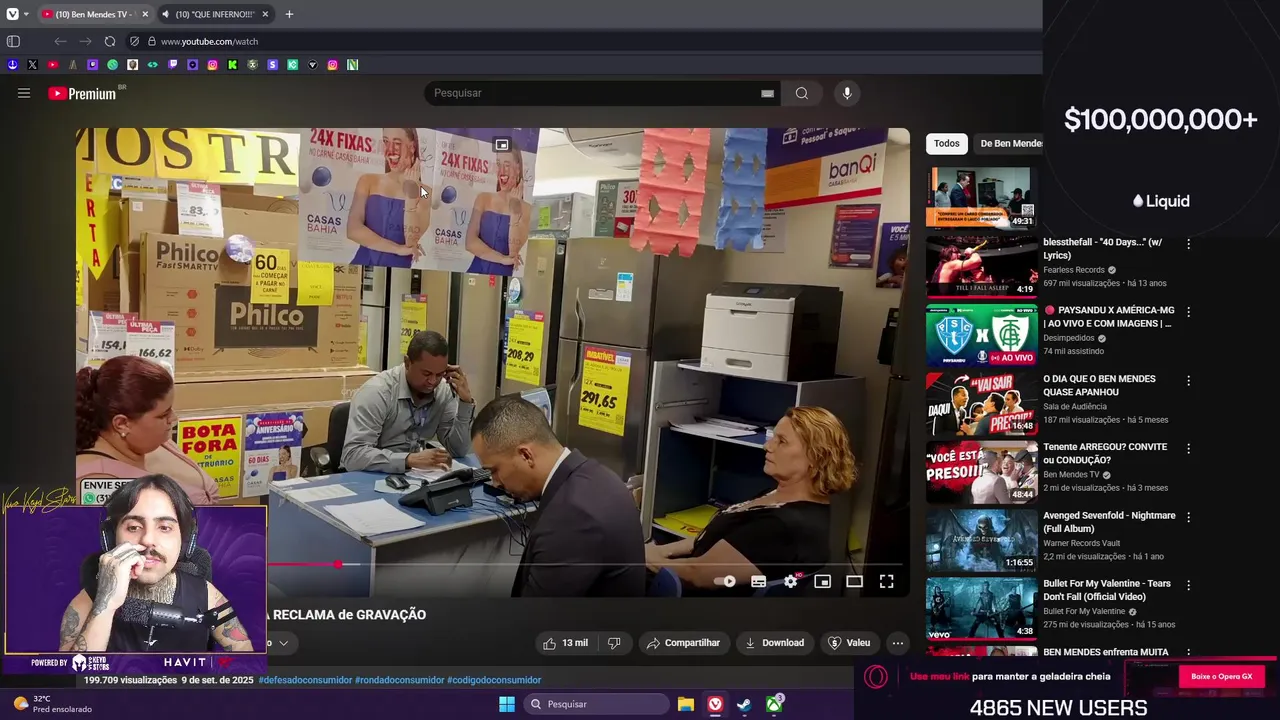Open "Tenente ARREGOU?" video thumbnail
Screen dimensions: 1280x720
point(981,471)
